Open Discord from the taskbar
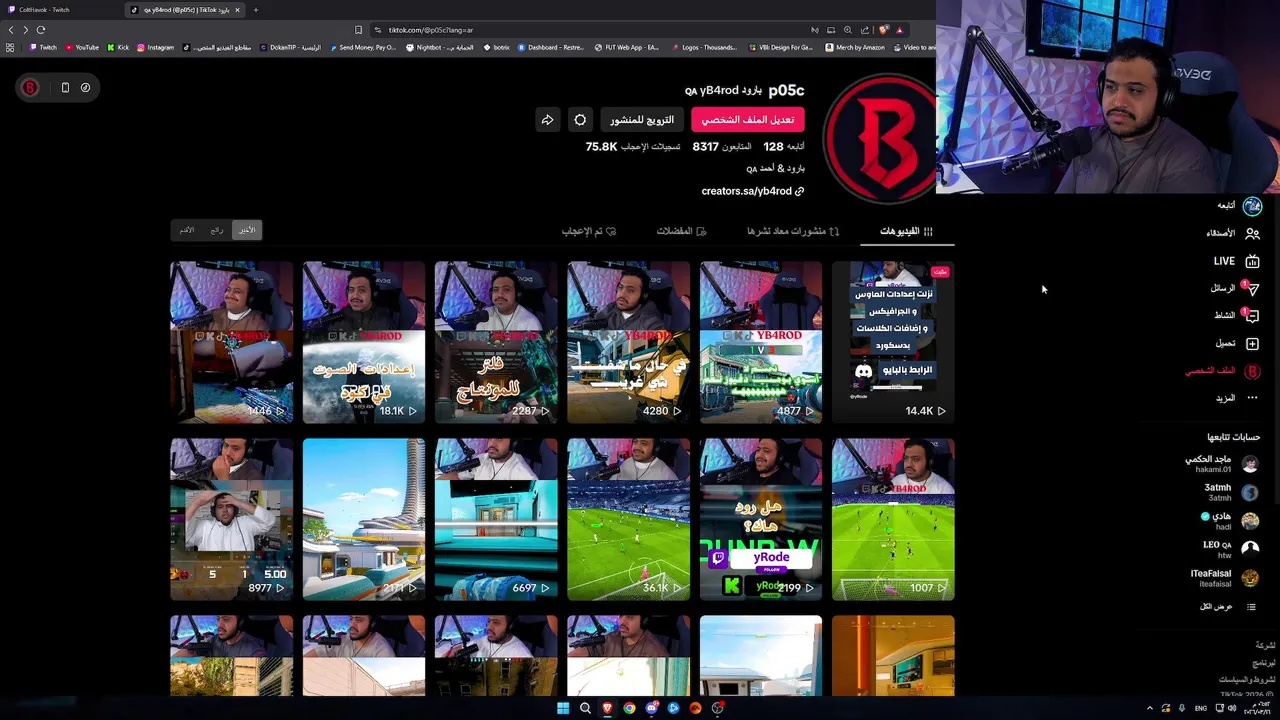This screenshot has width=1280, height=720. click(x=651, y=708)
